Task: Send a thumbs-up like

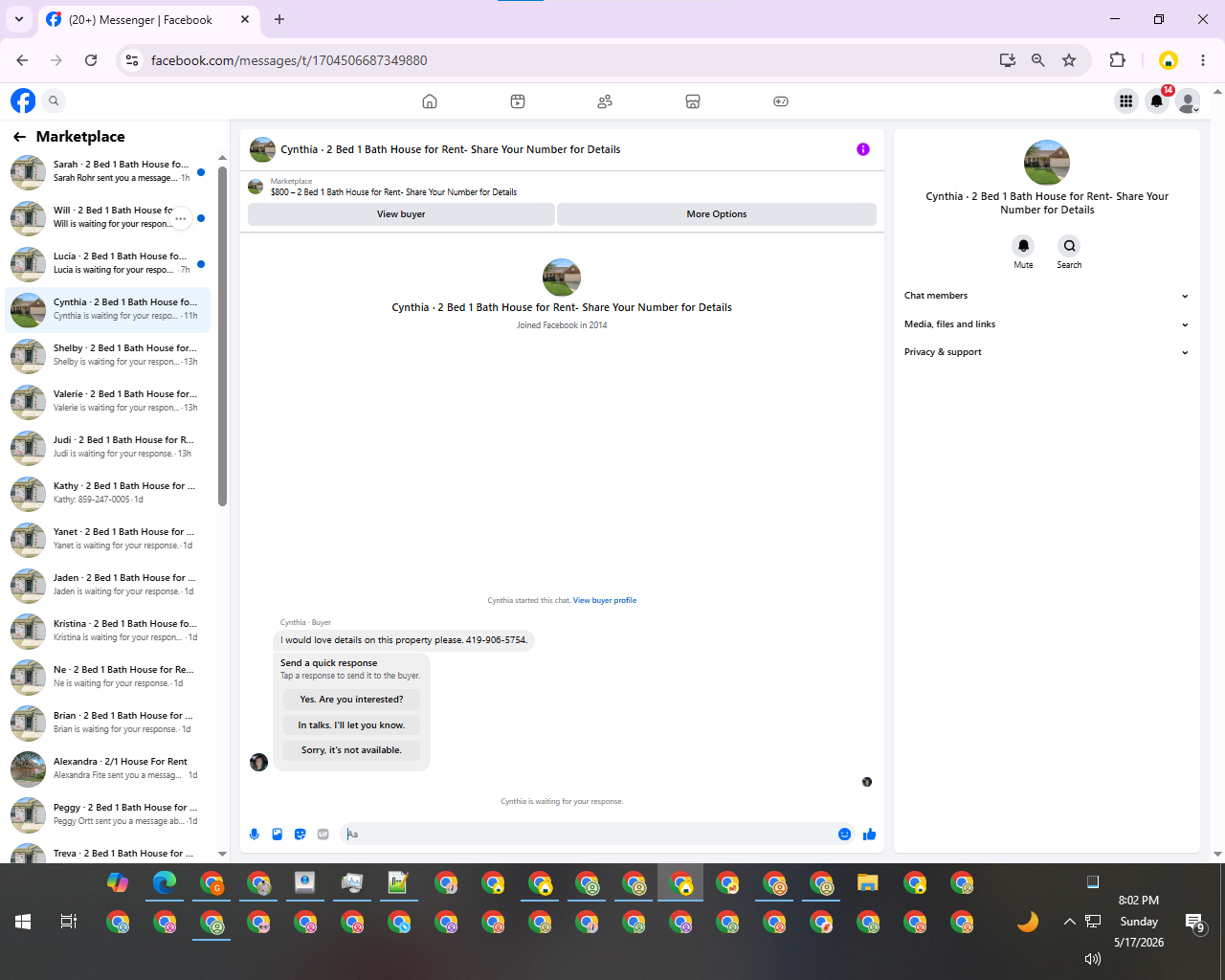Action: point(869,835)
